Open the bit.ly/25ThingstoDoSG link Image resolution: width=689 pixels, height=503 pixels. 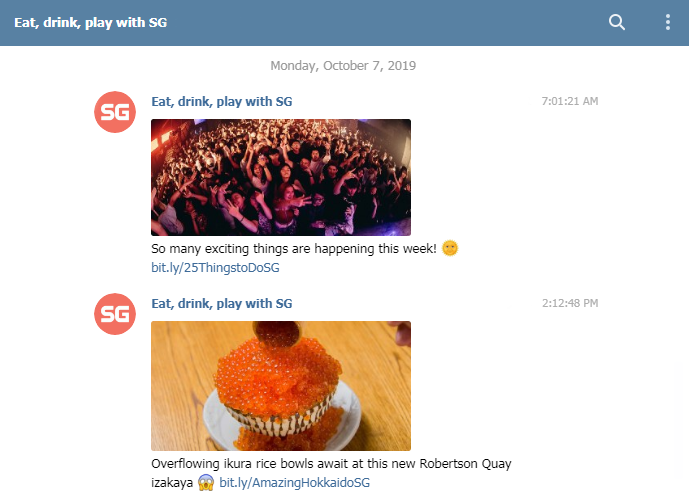coord(215,268)
